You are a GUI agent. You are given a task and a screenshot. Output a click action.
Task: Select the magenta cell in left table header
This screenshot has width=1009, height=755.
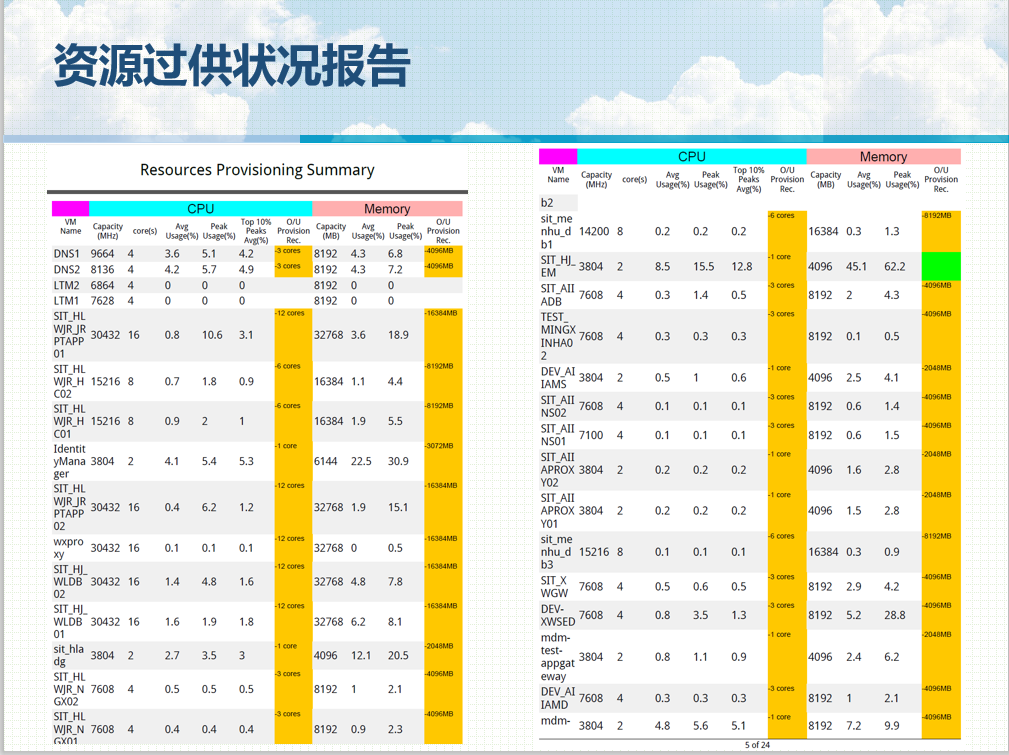point(70,209)
